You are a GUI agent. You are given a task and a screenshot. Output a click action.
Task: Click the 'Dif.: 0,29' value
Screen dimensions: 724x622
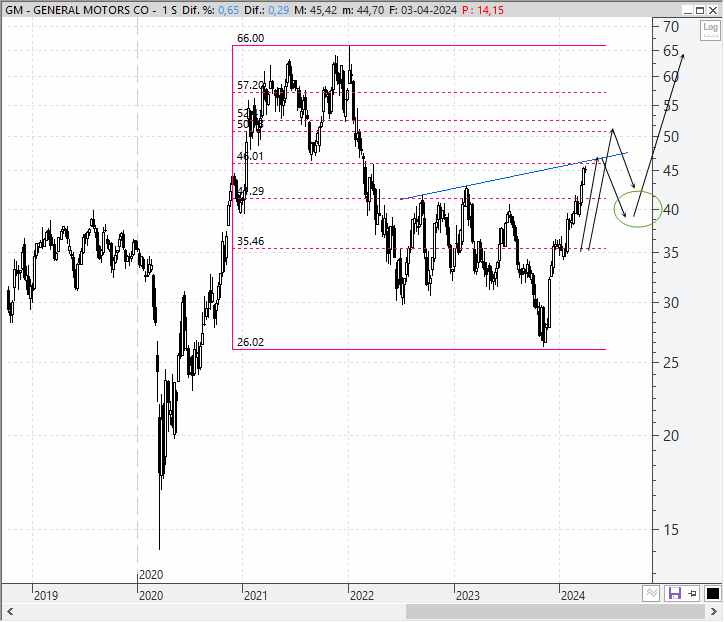click(x=267, y=10)
